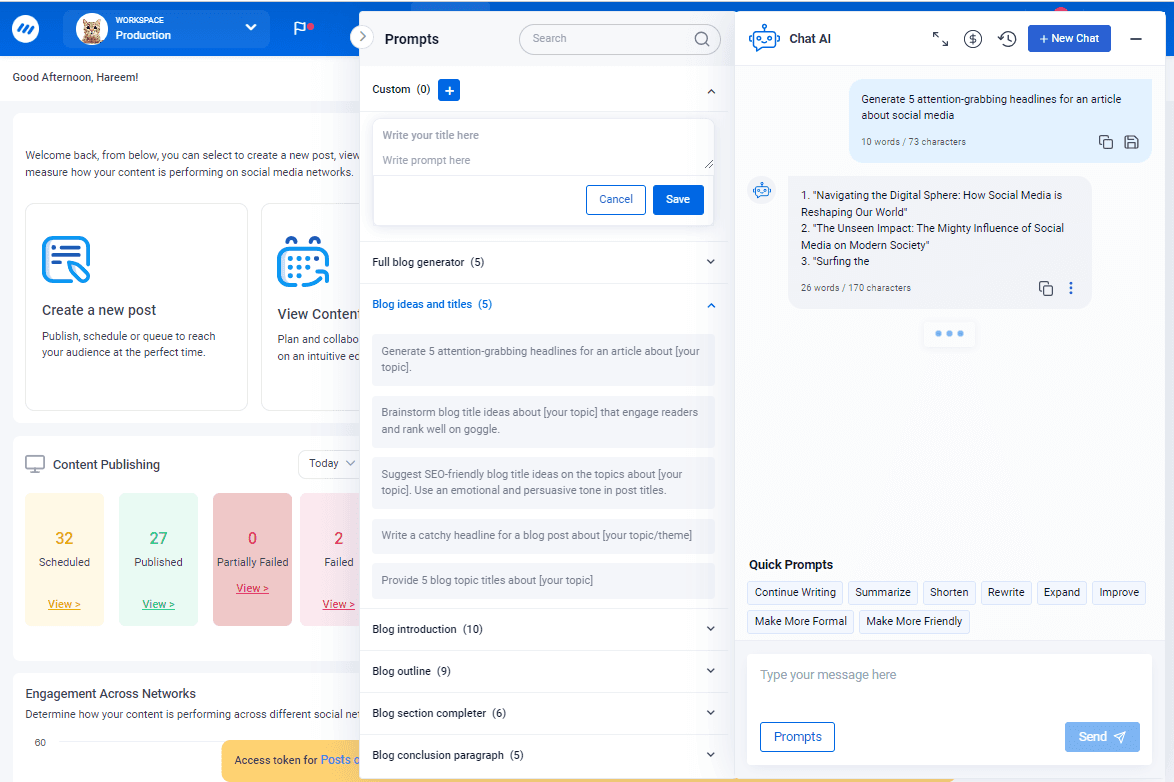
Task: Collapse the Blog ideas and titles section
Action: tap(711, 305)
